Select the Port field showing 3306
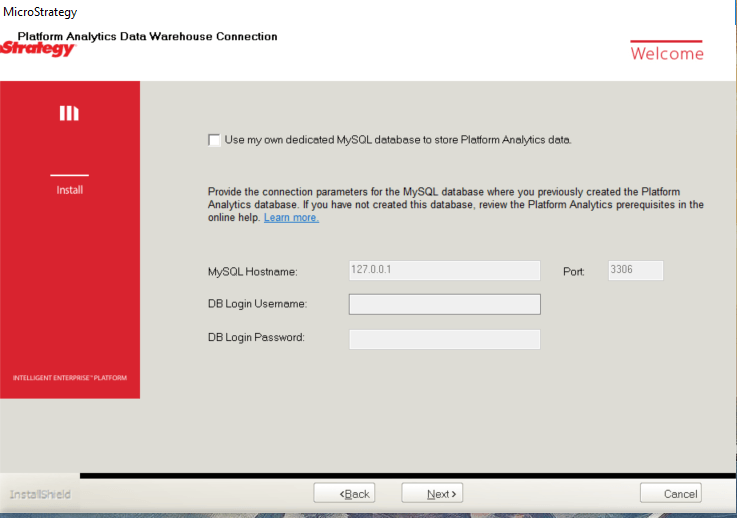The image size is (737, 518). pyautogui.click(x=635, y=270)
